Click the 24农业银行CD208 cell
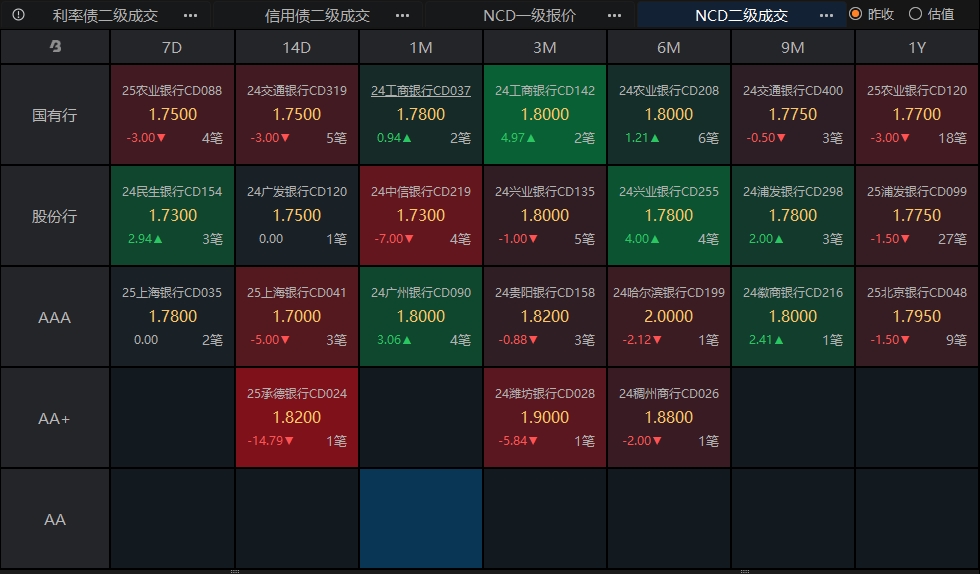Image resolution: width=980 pixels, height=574 pixels. [x=669, y=115]
